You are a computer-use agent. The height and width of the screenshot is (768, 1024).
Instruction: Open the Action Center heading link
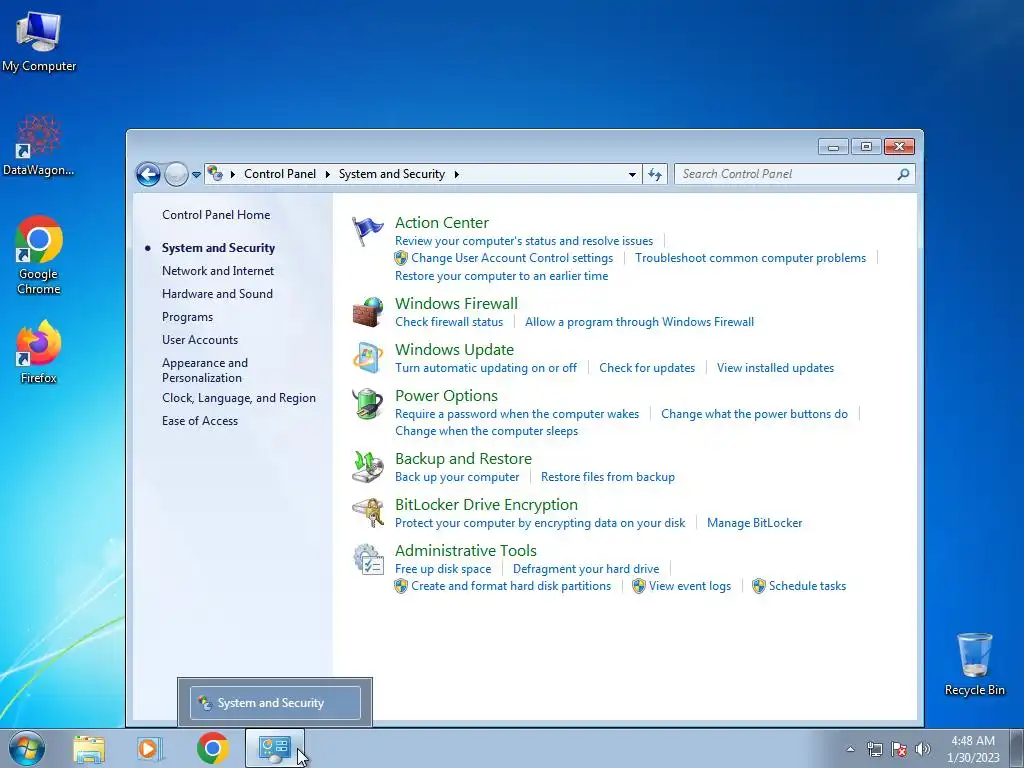click(x=442, y=223)
